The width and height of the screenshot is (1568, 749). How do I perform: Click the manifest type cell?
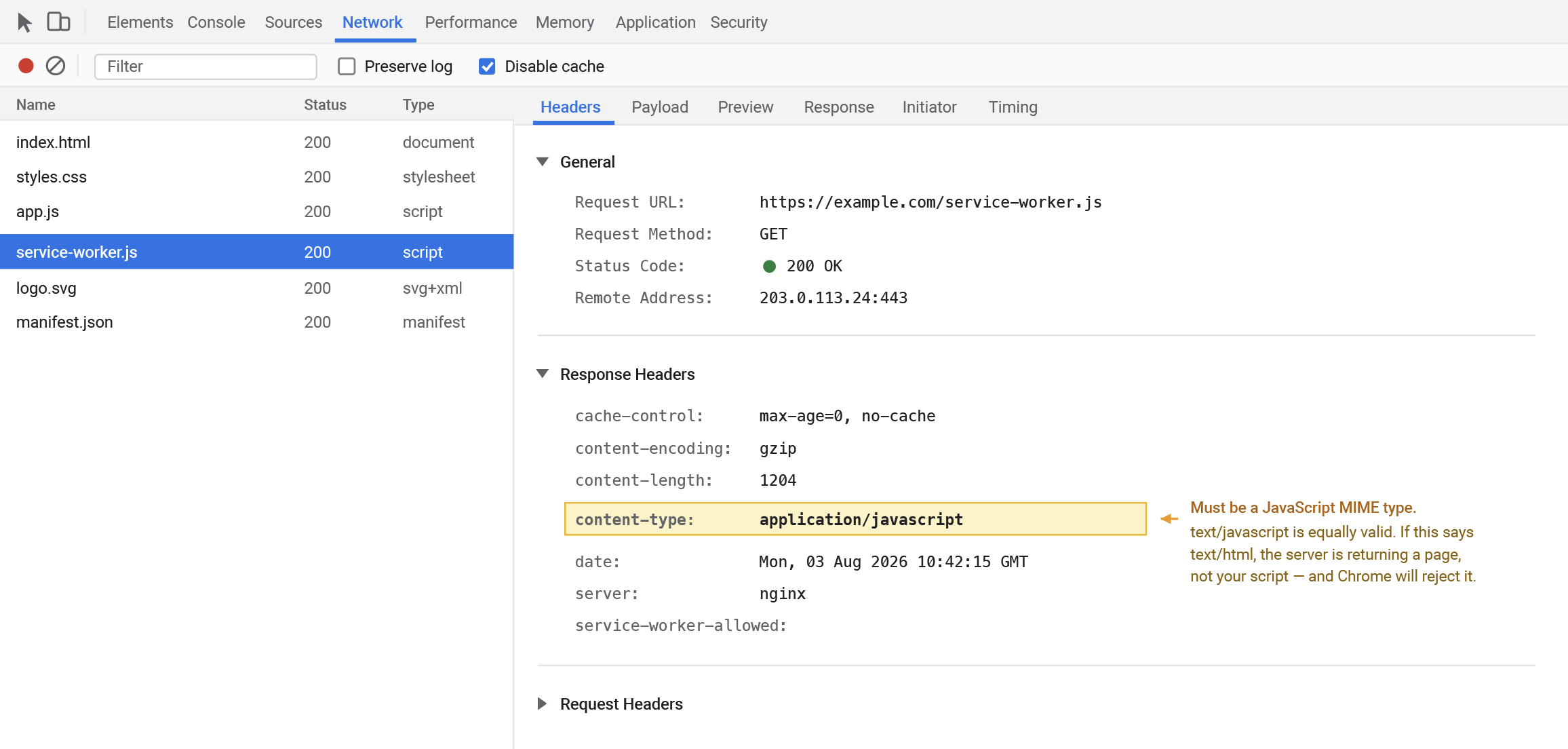coord(434,322)
